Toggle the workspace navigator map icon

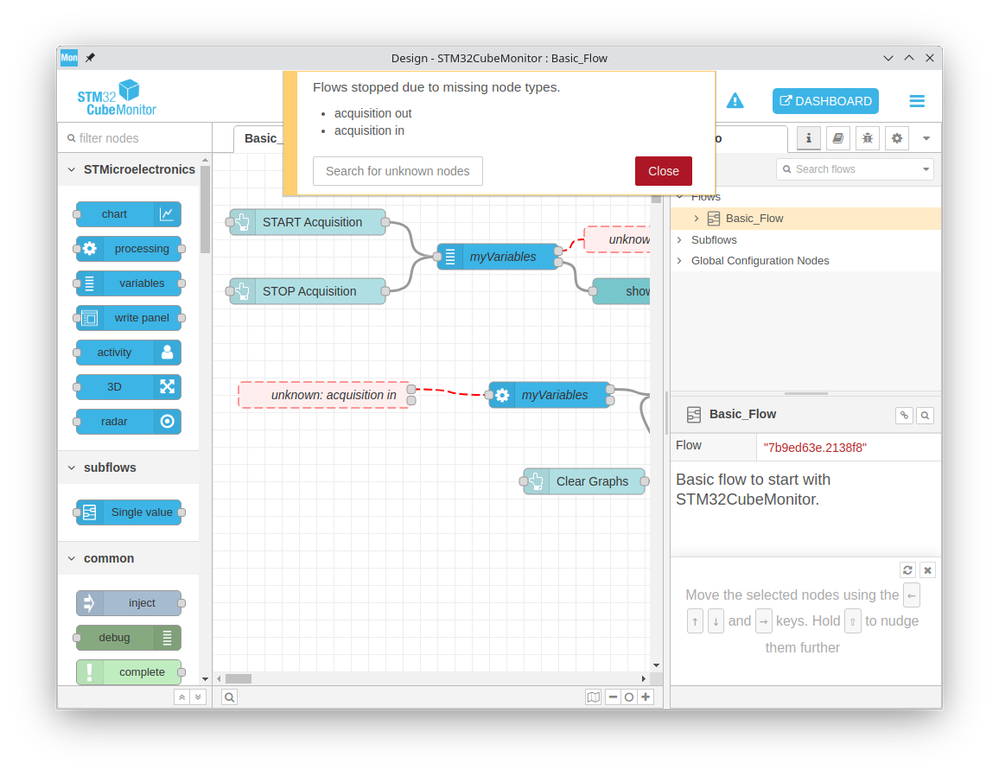point(593,697)
